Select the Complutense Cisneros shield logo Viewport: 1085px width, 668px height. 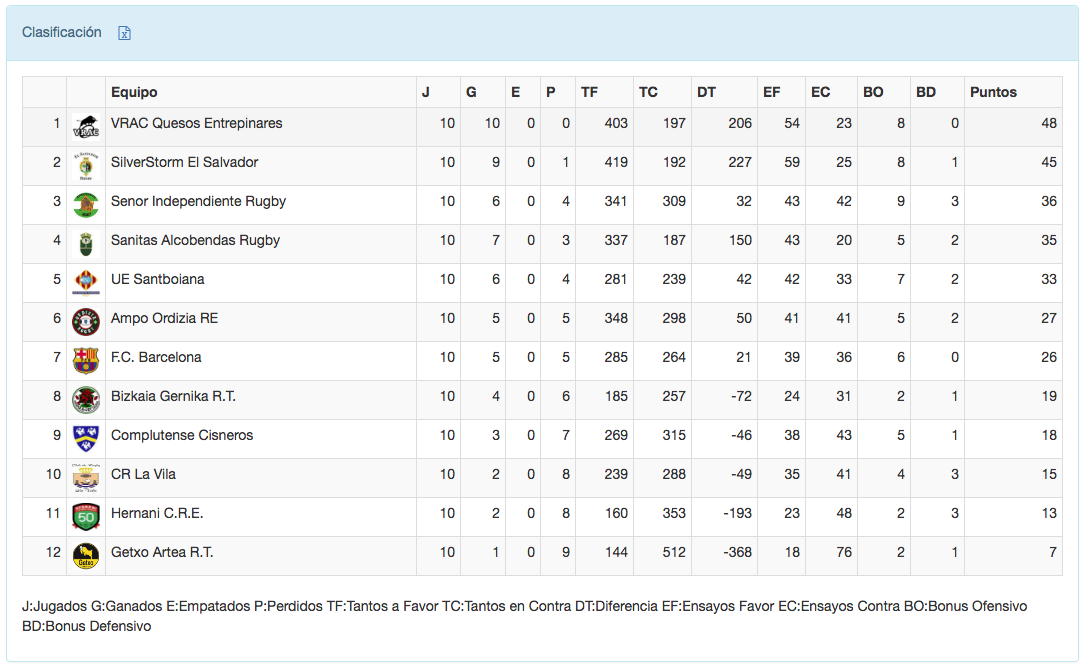pos(86,438)
